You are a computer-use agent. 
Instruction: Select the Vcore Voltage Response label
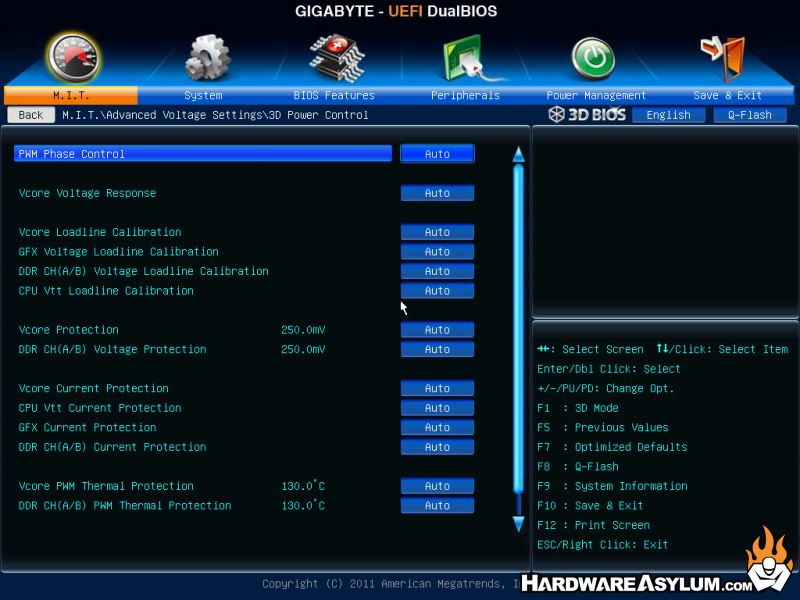pyautogui.click(x=87, y=193)
